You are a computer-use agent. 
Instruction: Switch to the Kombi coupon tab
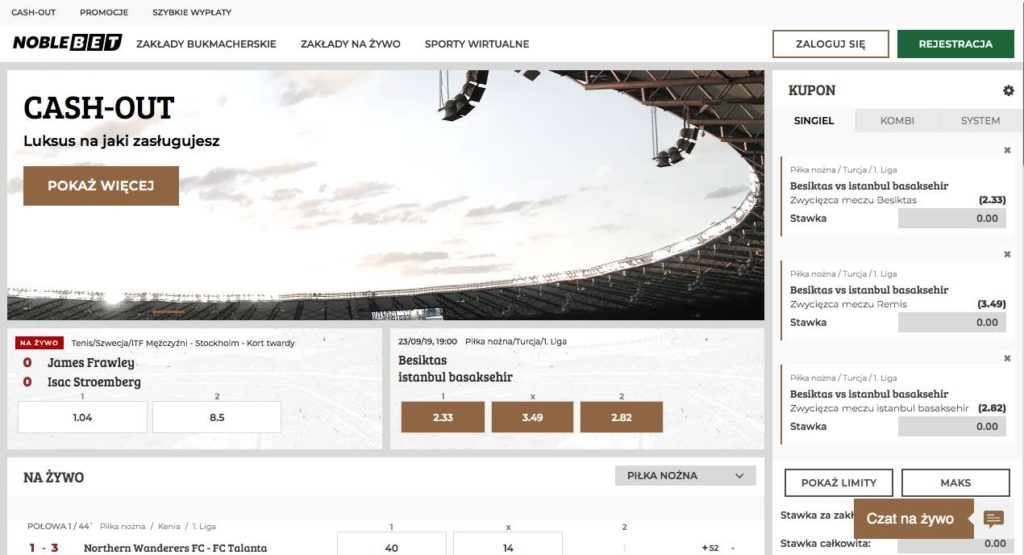[x=897, y=121]
